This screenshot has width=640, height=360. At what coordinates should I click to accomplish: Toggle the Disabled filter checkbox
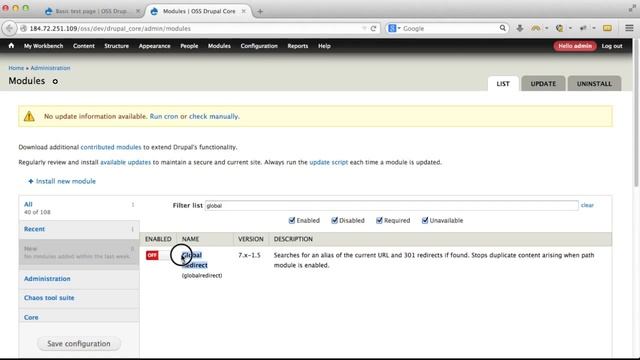[x=335, y=220]
